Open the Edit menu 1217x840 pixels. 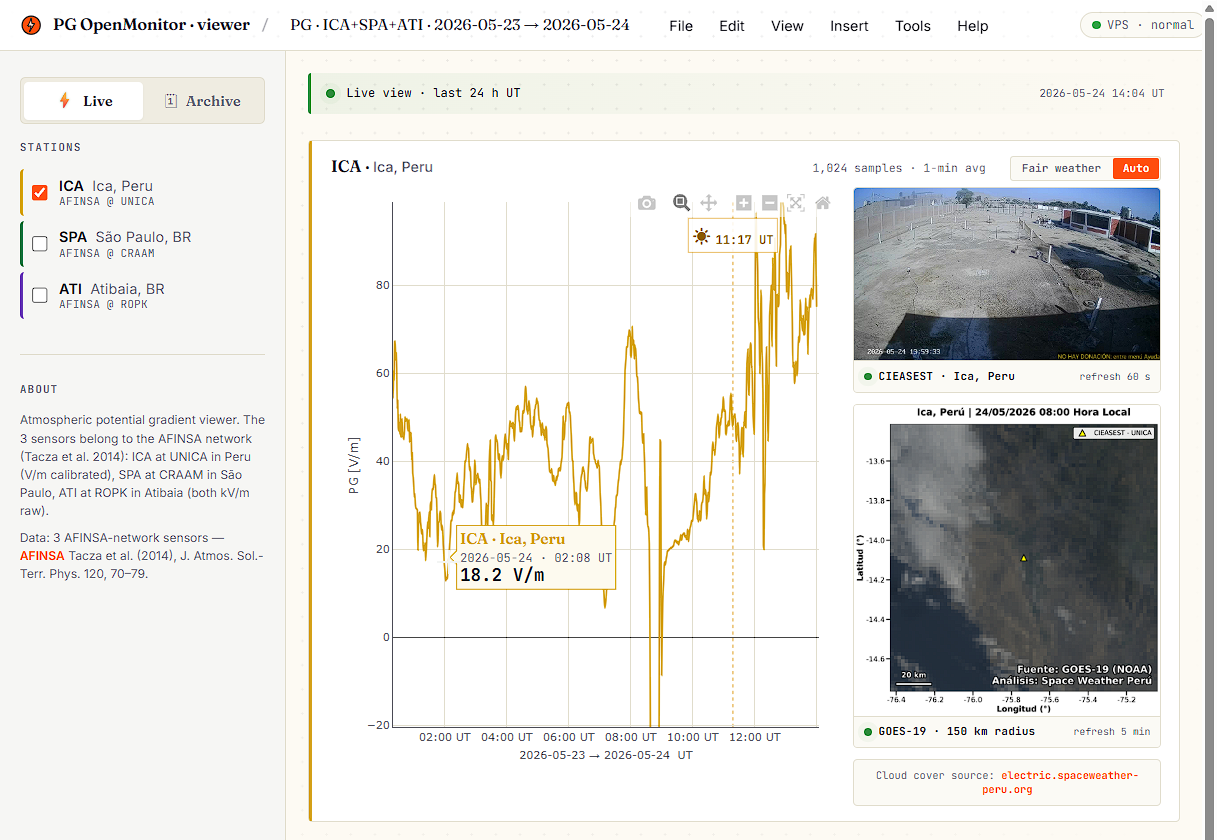point(732,26)
